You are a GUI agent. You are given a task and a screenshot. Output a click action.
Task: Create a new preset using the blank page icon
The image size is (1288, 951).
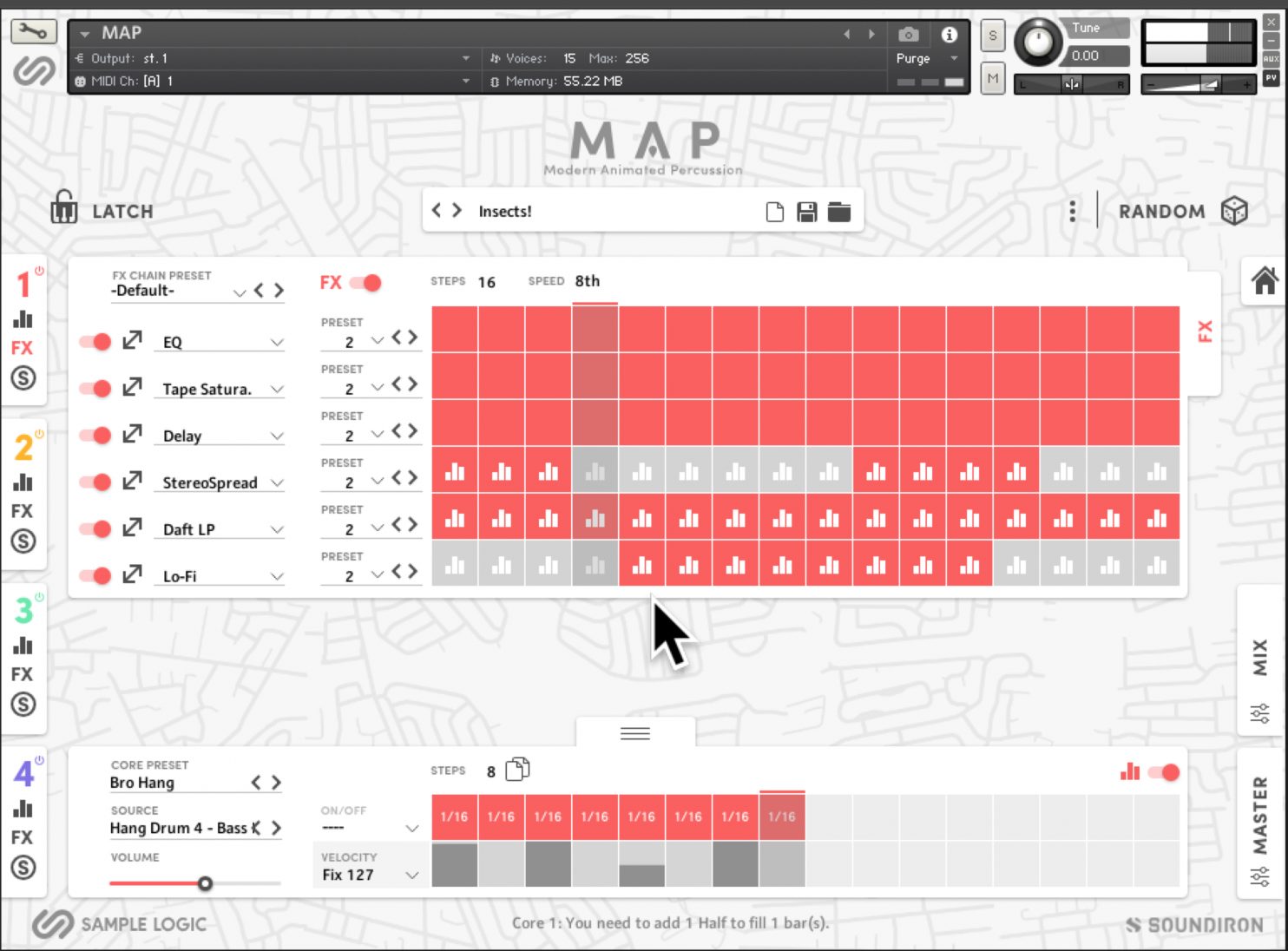774,210
